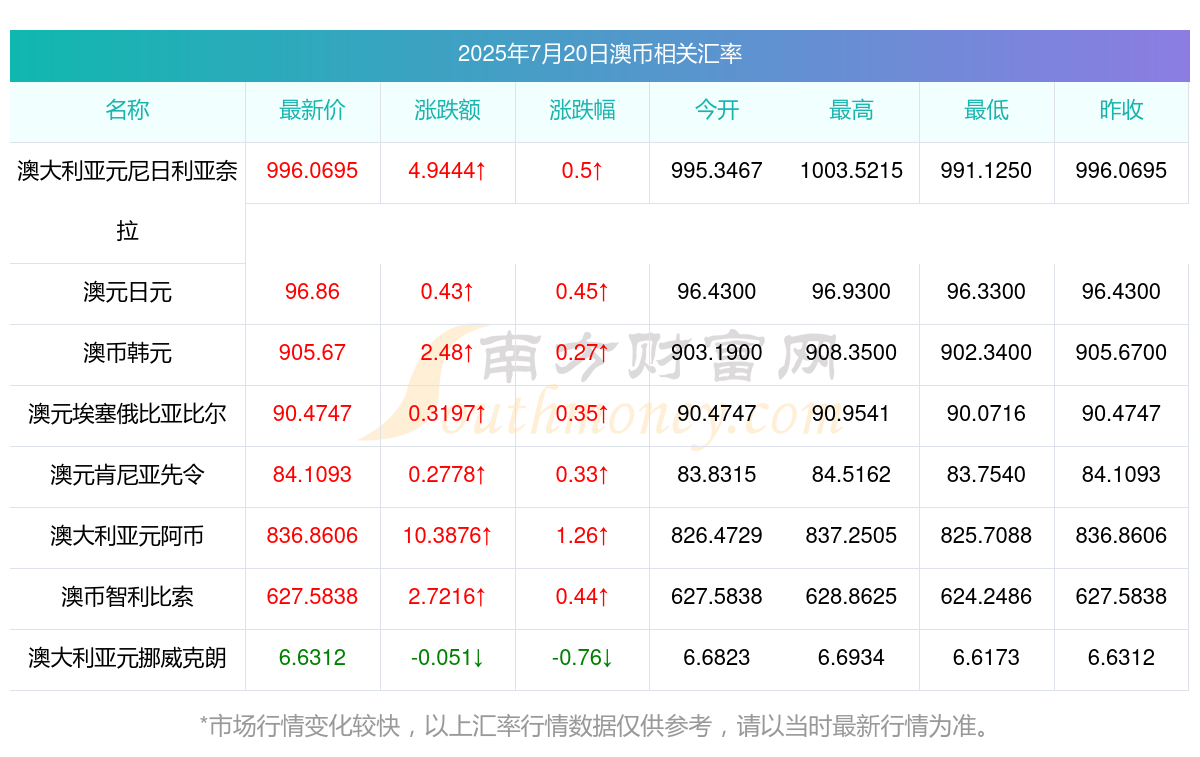Click change amount 0.2778↑
The width and height of the screenshot is (1200, 757).
click(448, 475)
